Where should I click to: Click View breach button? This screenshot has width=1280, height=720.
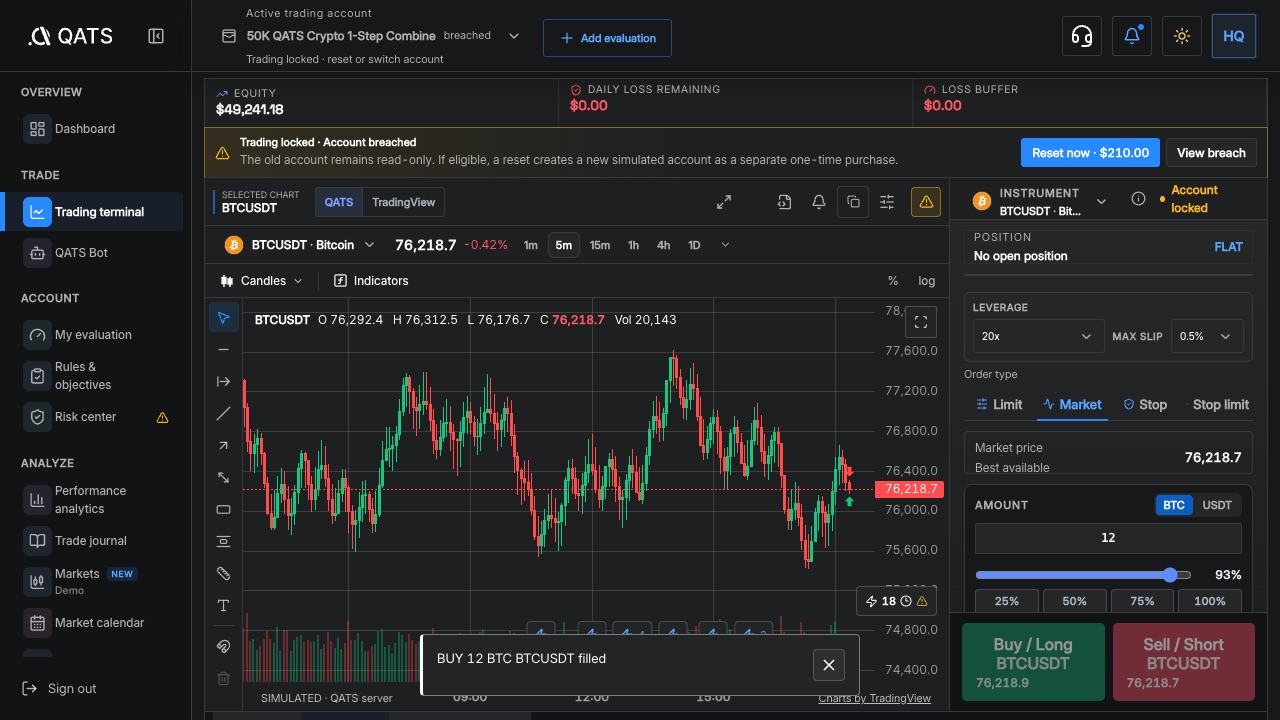tap(1211, 153)
